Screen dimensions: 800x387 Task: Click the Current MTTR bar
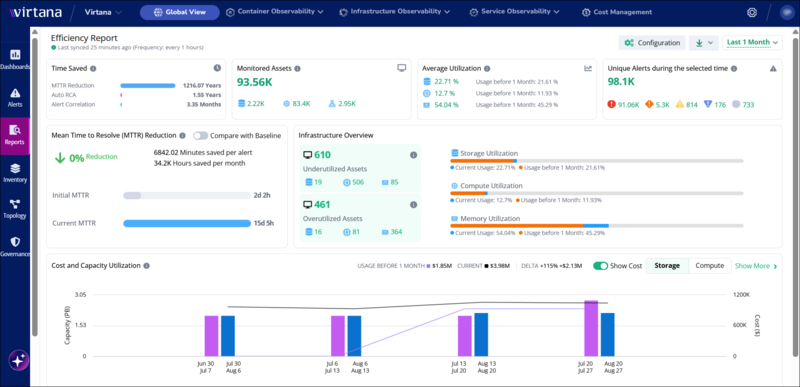[x=187, y=223]
